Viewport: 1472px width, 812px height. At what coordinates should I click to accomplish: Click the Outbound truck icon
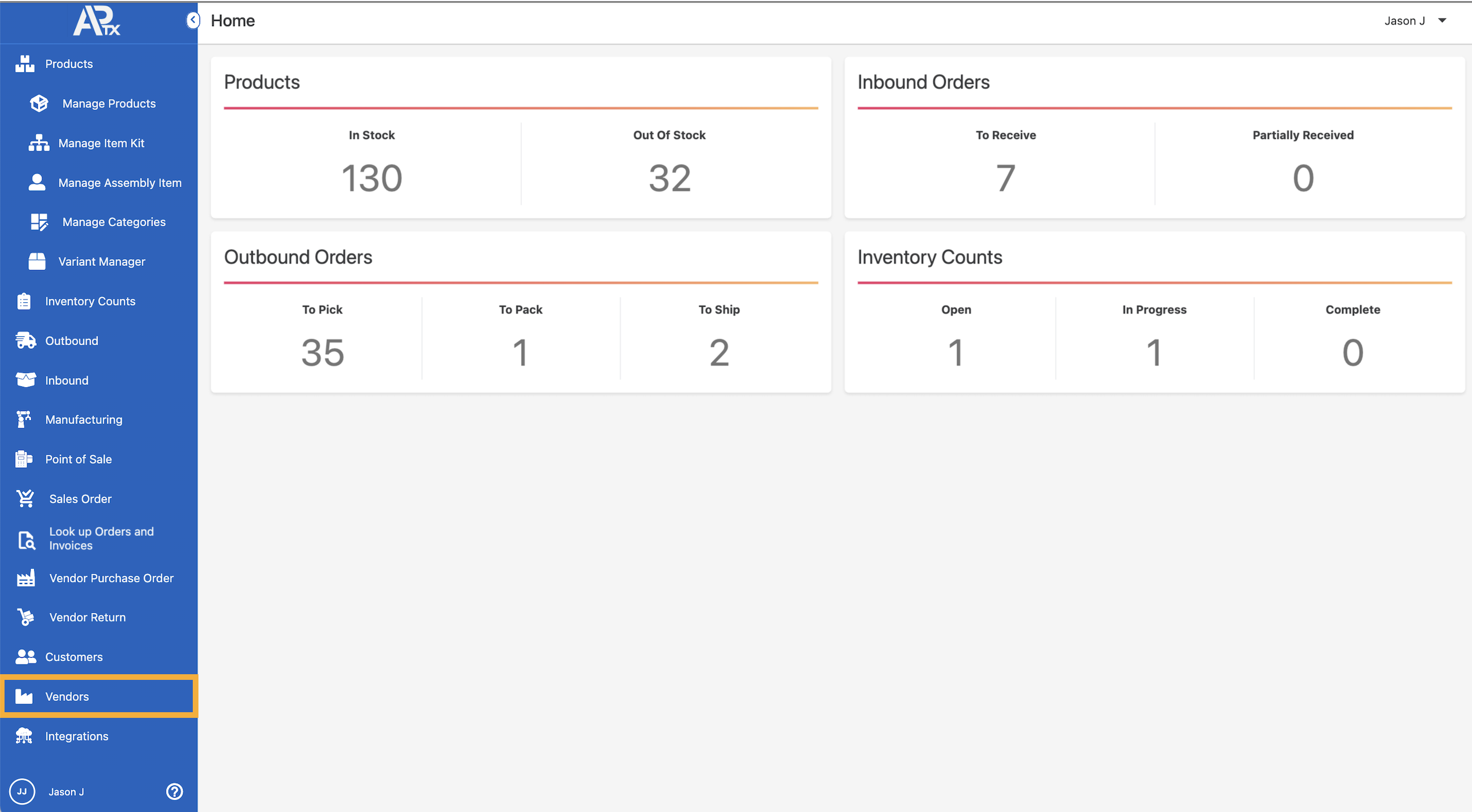(x=26, y=341)
